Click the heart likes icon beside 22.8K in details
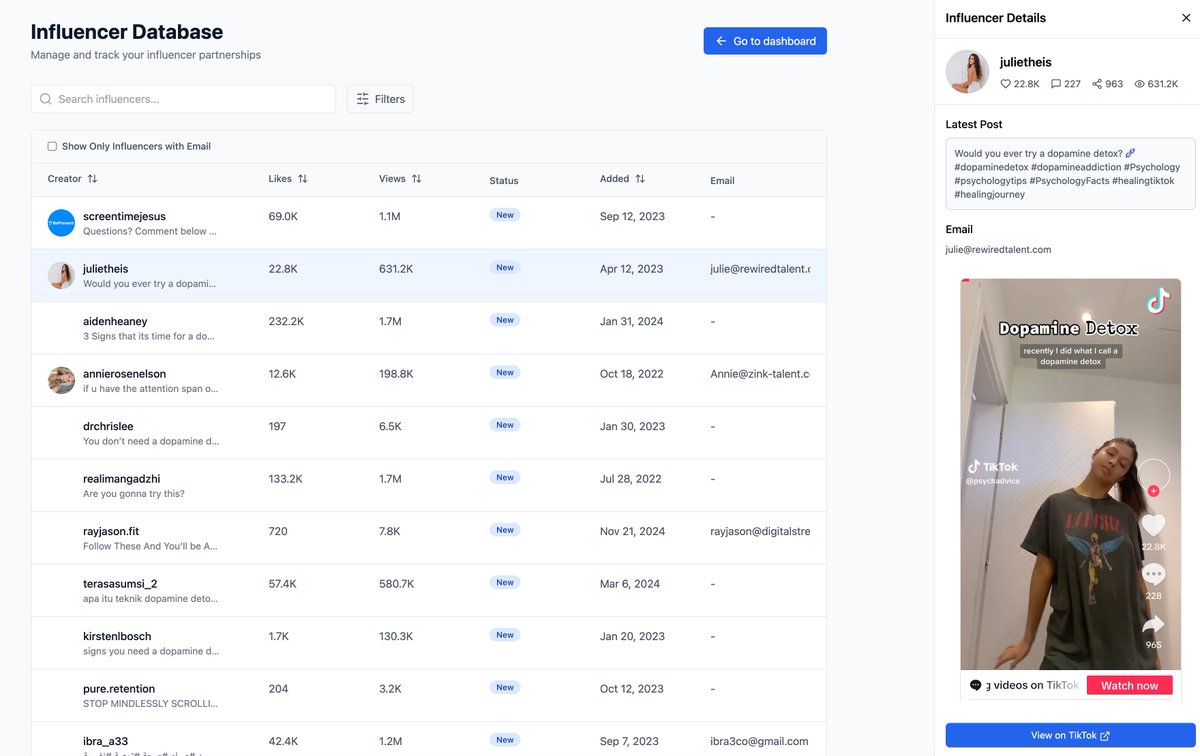 point(1006,84)
